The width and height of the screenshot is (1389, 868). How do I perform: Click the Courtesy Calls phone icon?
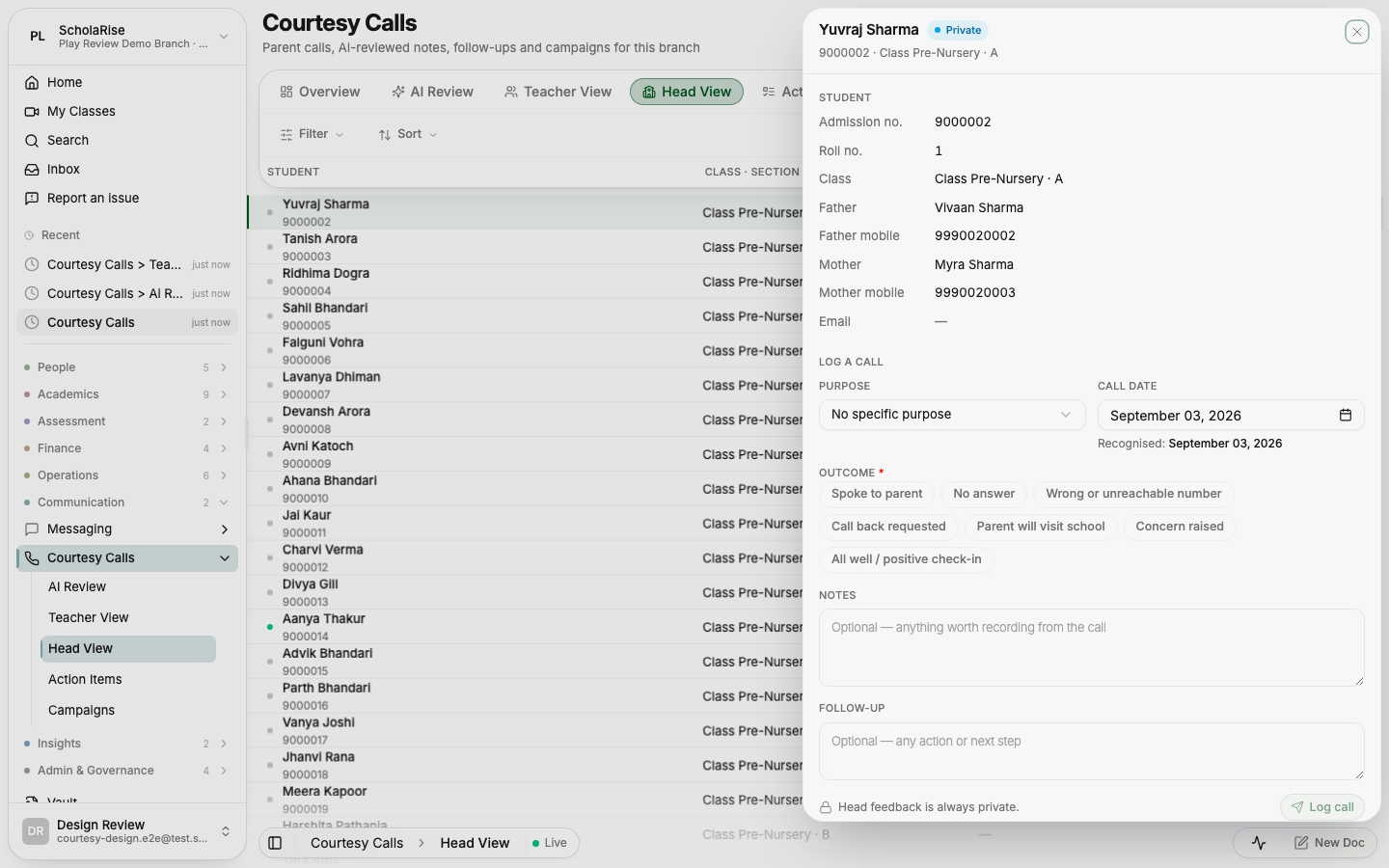32,558
